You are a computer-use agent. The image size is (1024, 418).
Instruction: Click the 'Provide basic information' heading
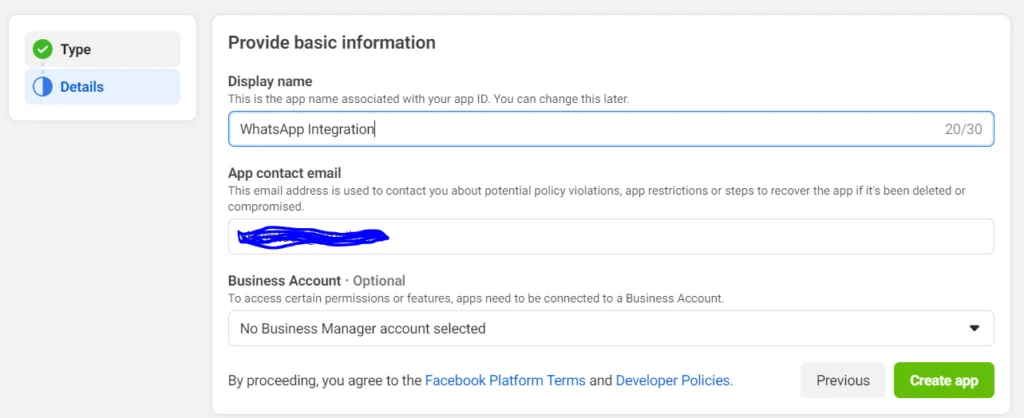(331, 42)
